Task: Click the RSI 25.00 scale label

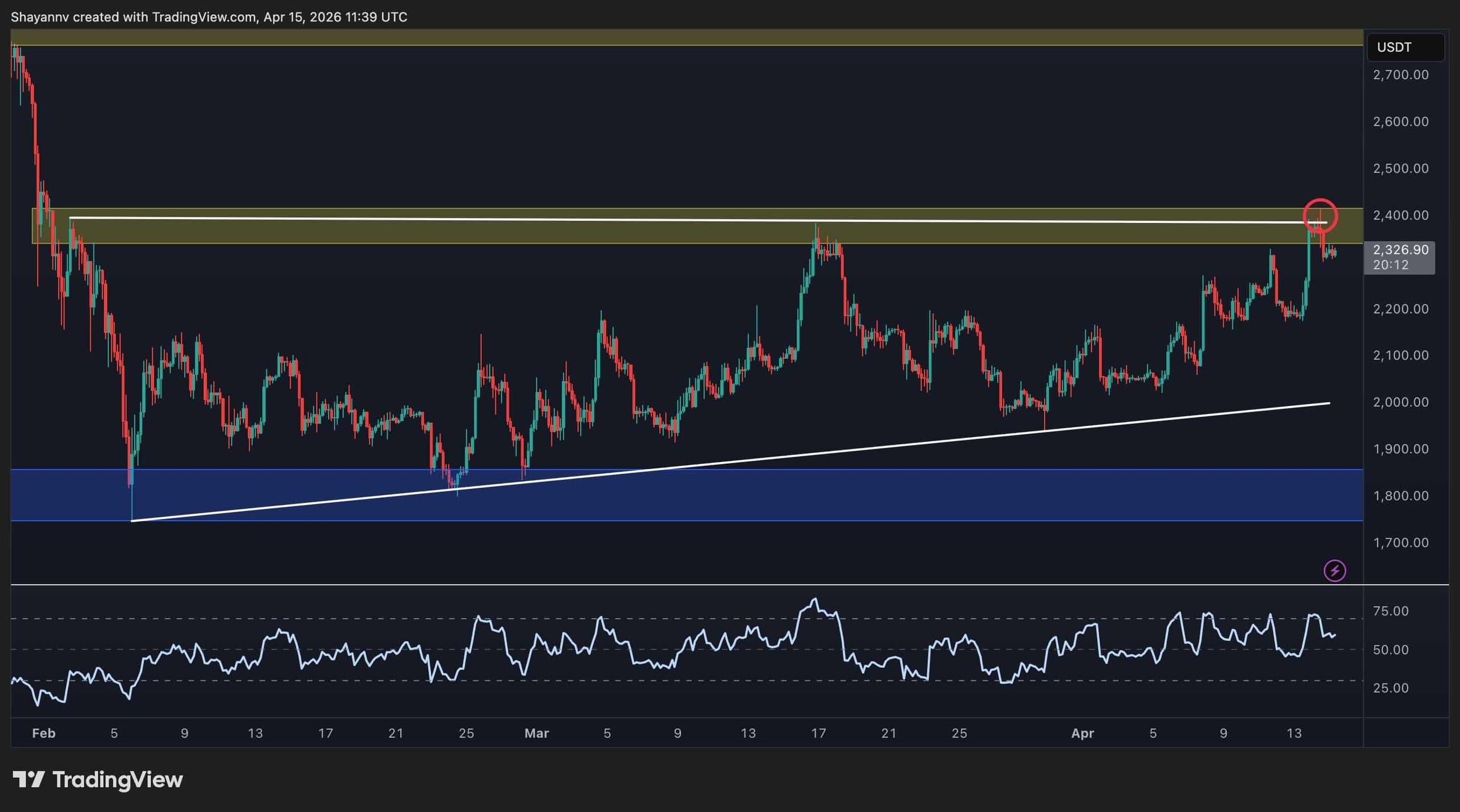Action: (1390, 688)
